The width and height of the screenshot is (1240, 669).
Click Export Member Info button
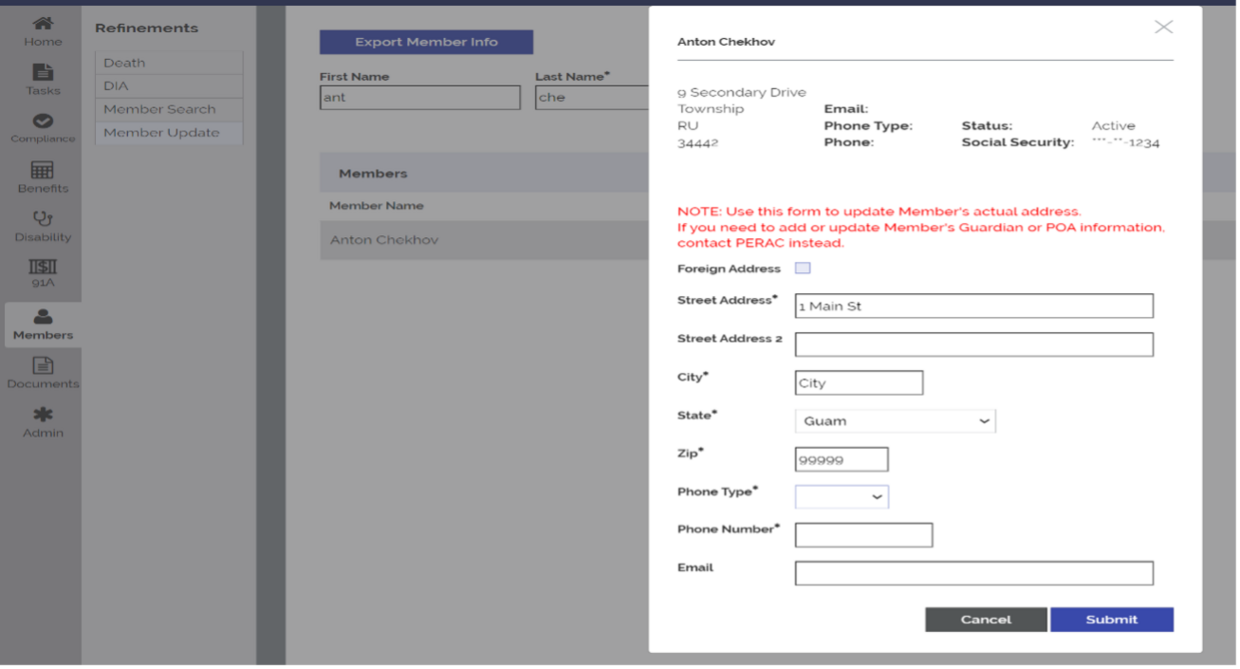coord(426,42)
